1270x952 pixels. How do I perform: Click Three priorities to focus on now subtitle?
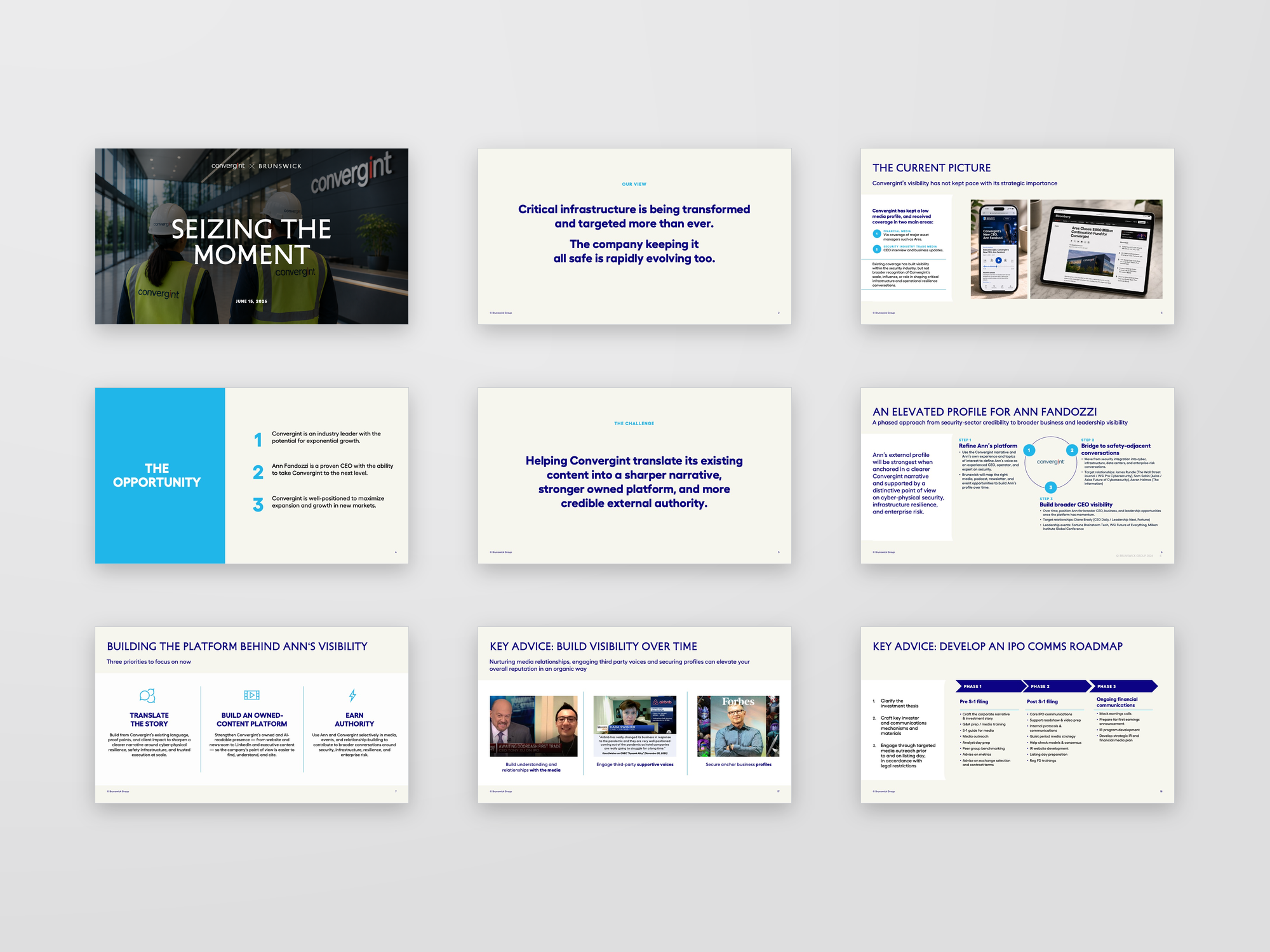[149, 662]
